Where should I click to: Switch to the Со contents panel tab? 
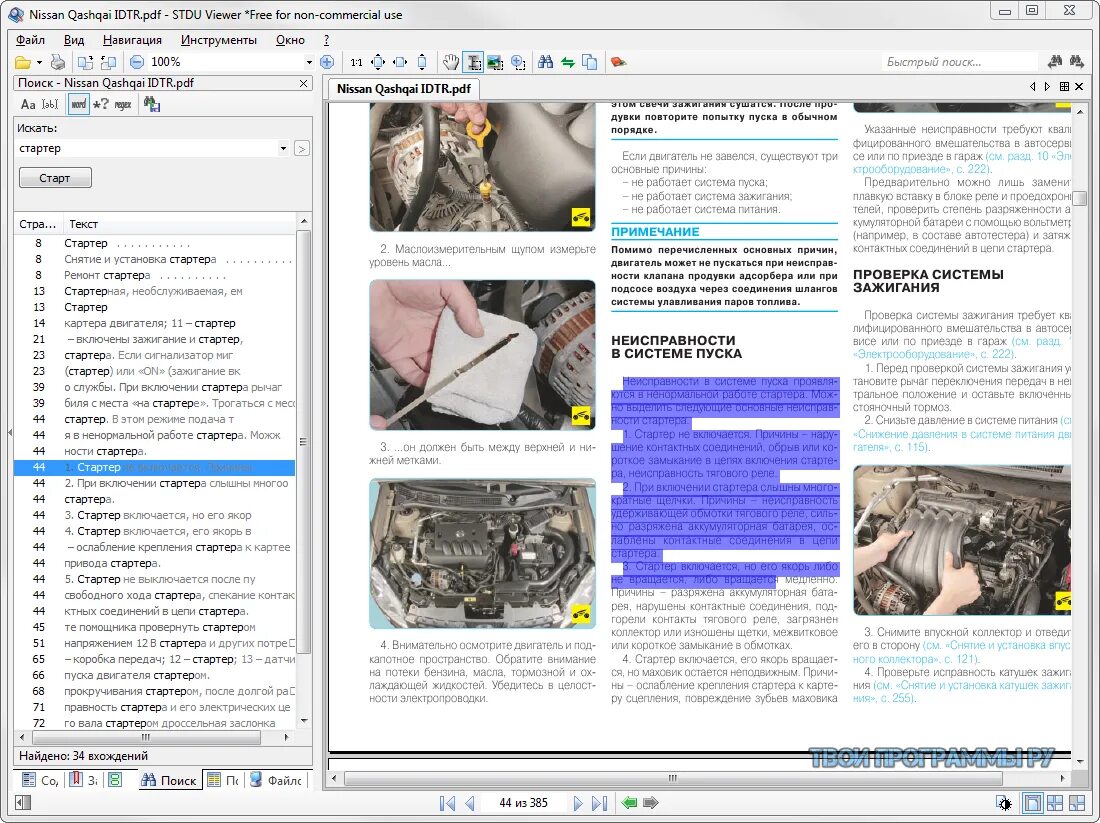39,780
